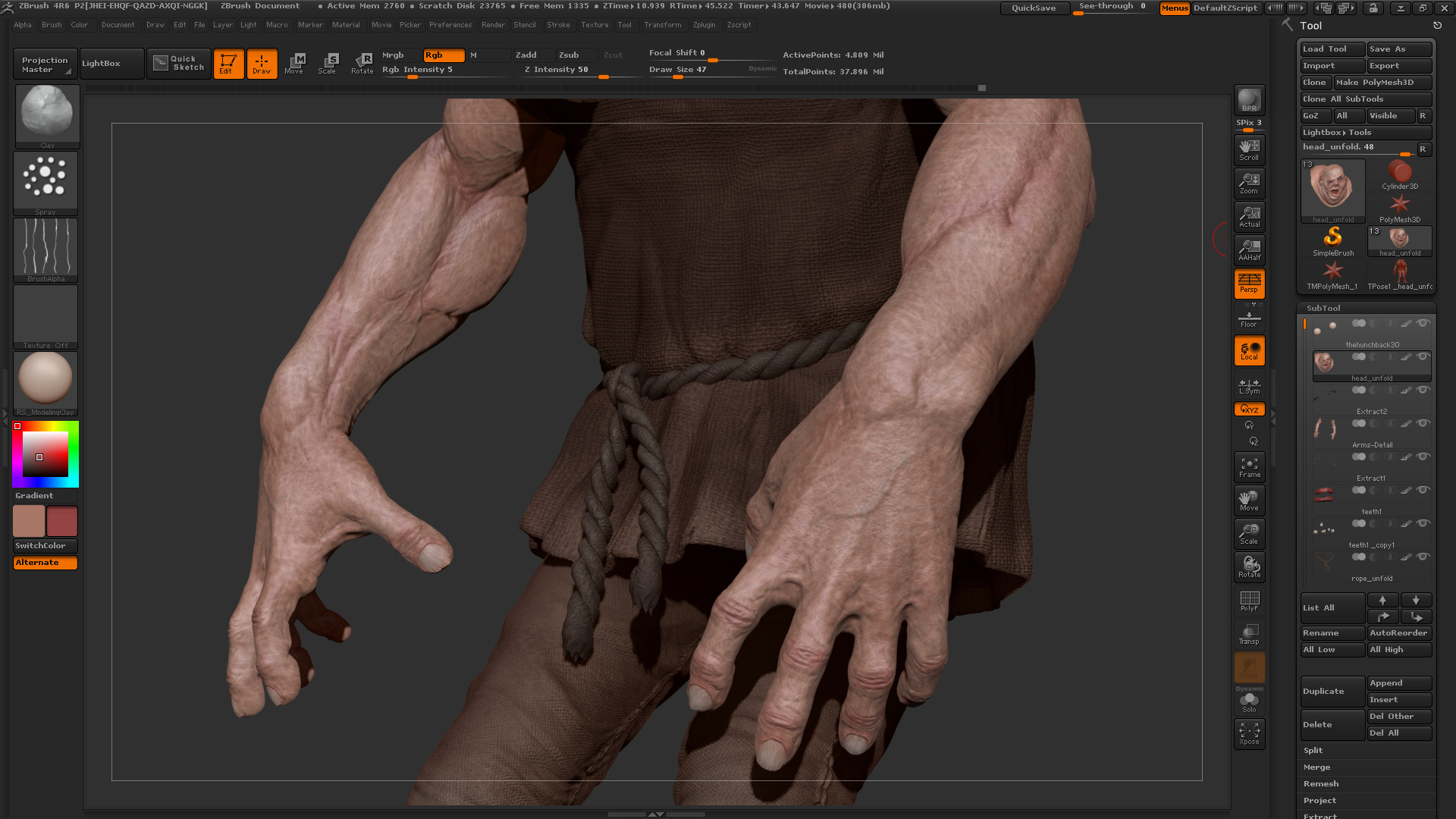This screenshot has height=819, width=1456.
Task: Open the RS_ModelingClay material selector
Action: coord(45,384)
